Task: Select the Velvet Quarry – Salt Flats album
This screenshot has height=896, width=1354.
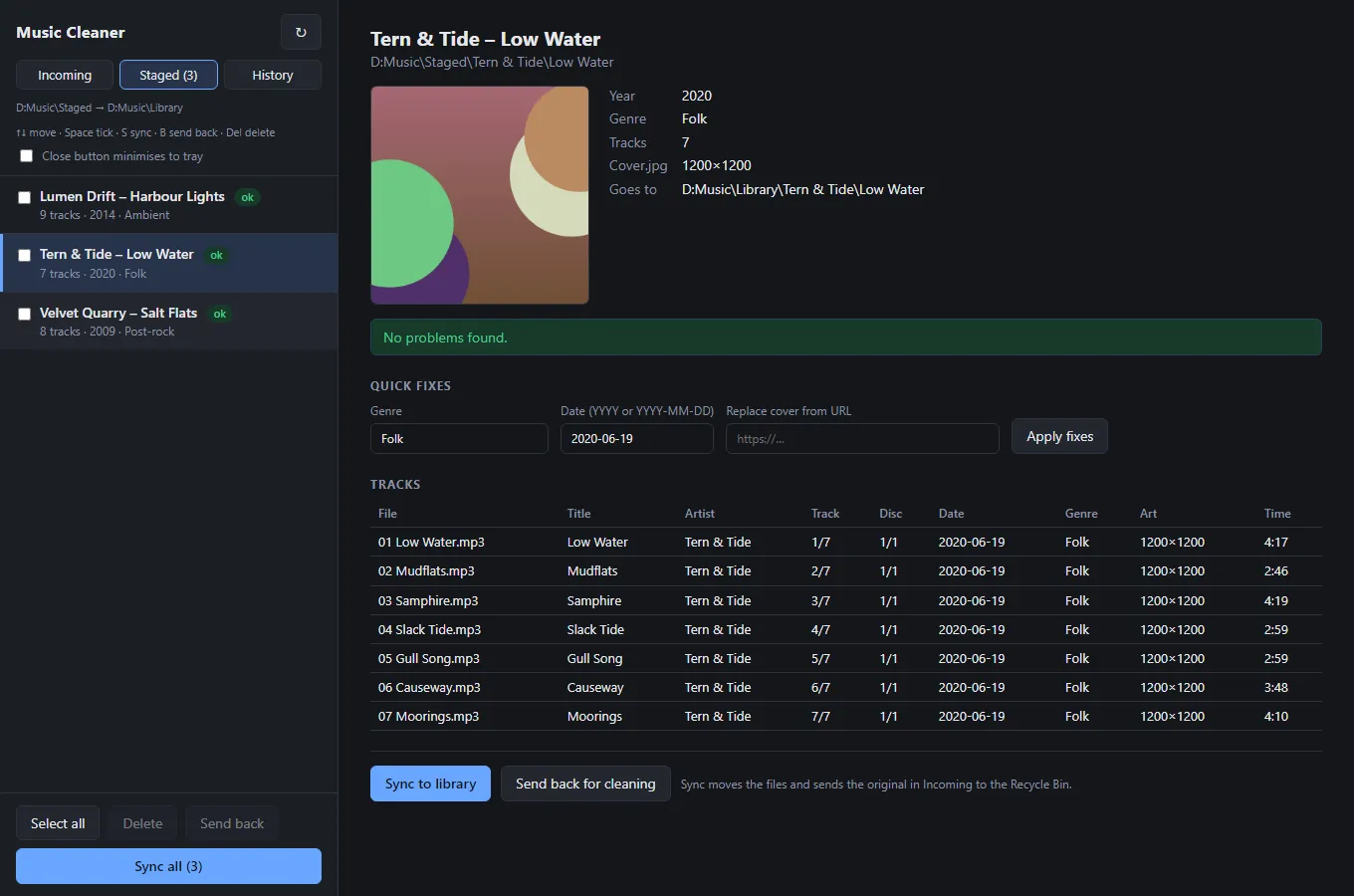Action: pyautogui.click(x=169, y=322)
